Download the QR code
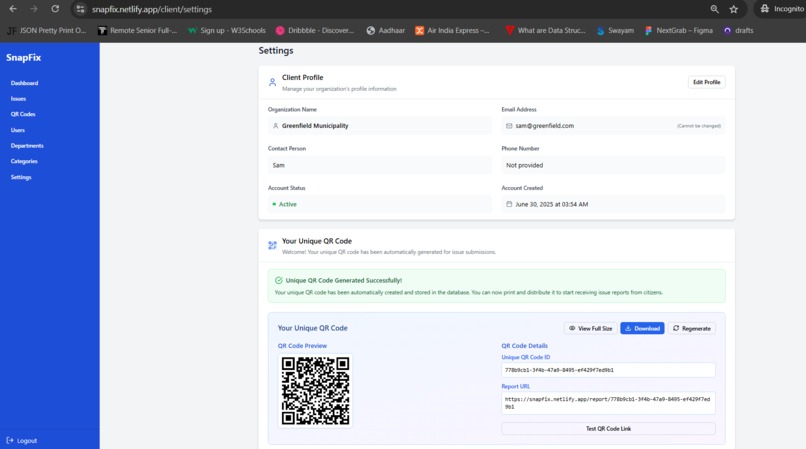Image resolution: width=806 pixels, height=449 pixels. pos(642,328)
